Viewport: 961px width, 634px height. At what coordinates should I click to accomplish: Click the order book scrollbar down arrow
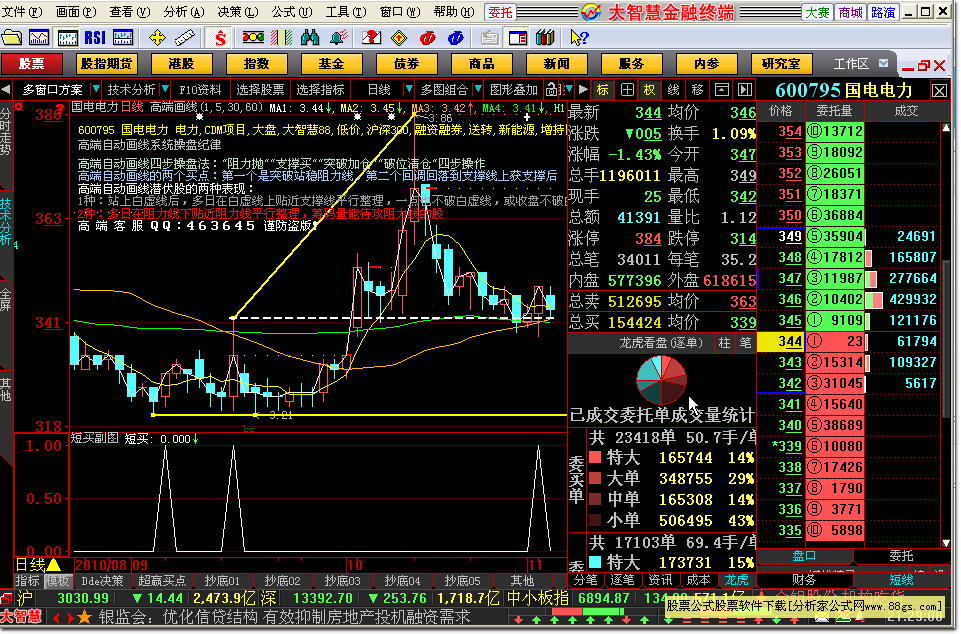coord(946,543)
